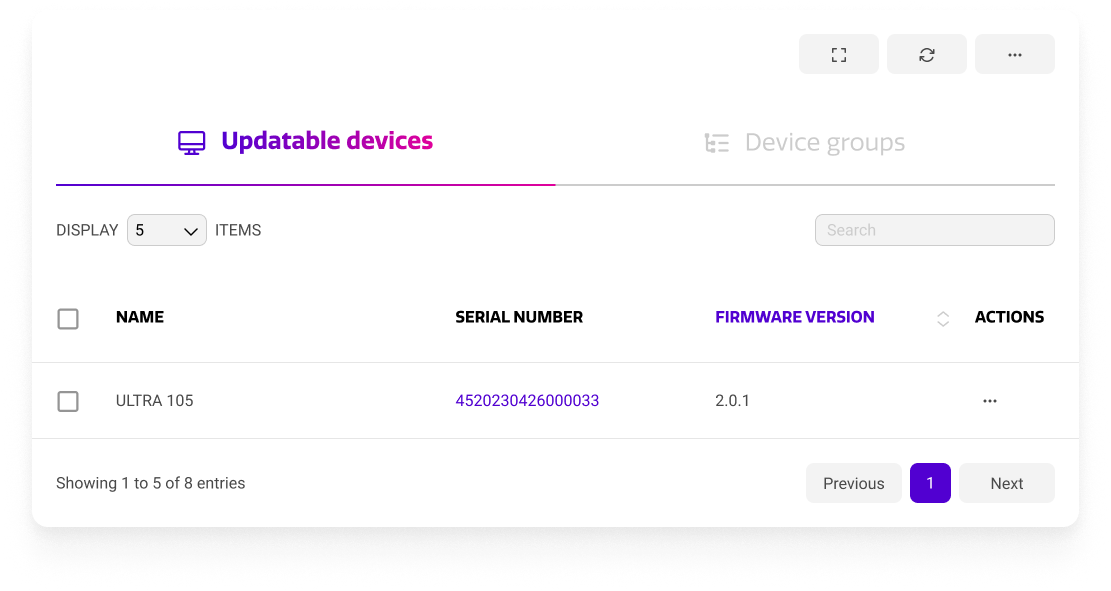Open the more options ellipsis menu
This screenshot has height=591, width=1111.
tap(1014, 54)
